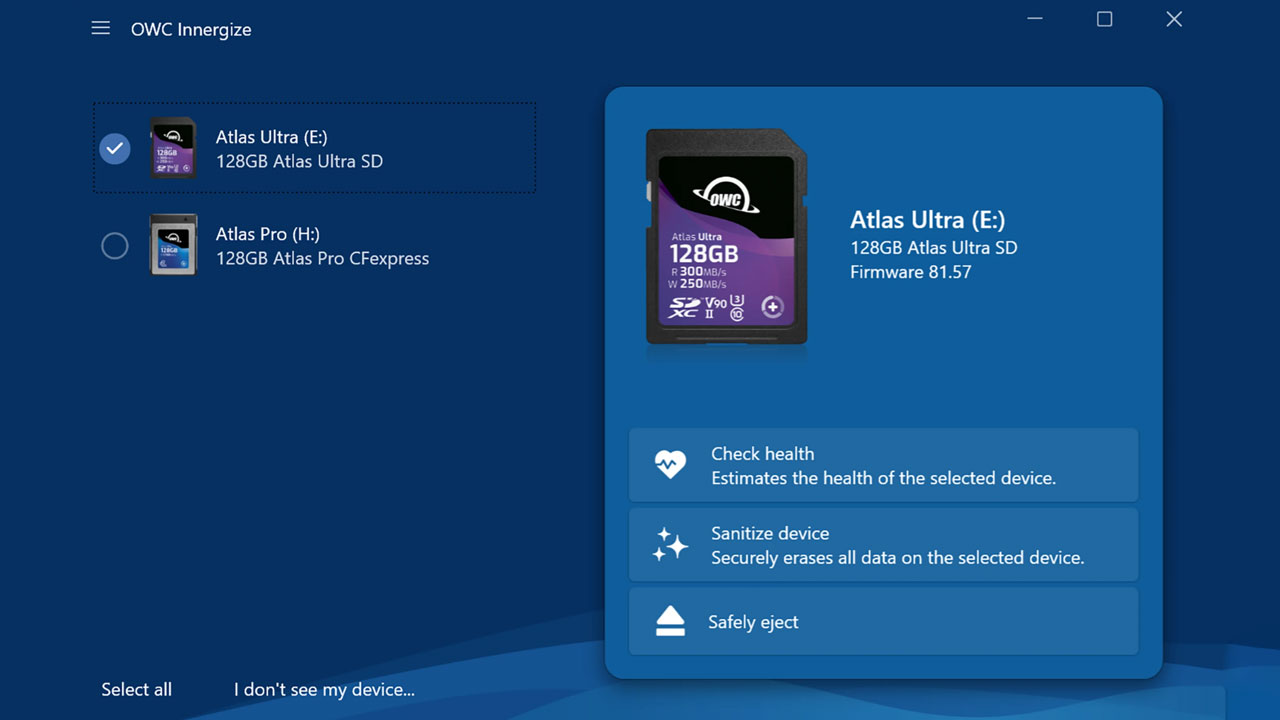The height and width of the screenshot is (720, 1280).
Task: Click the Atlas Ultra SD card thumbnail in list
Action: tap(173, 148)
